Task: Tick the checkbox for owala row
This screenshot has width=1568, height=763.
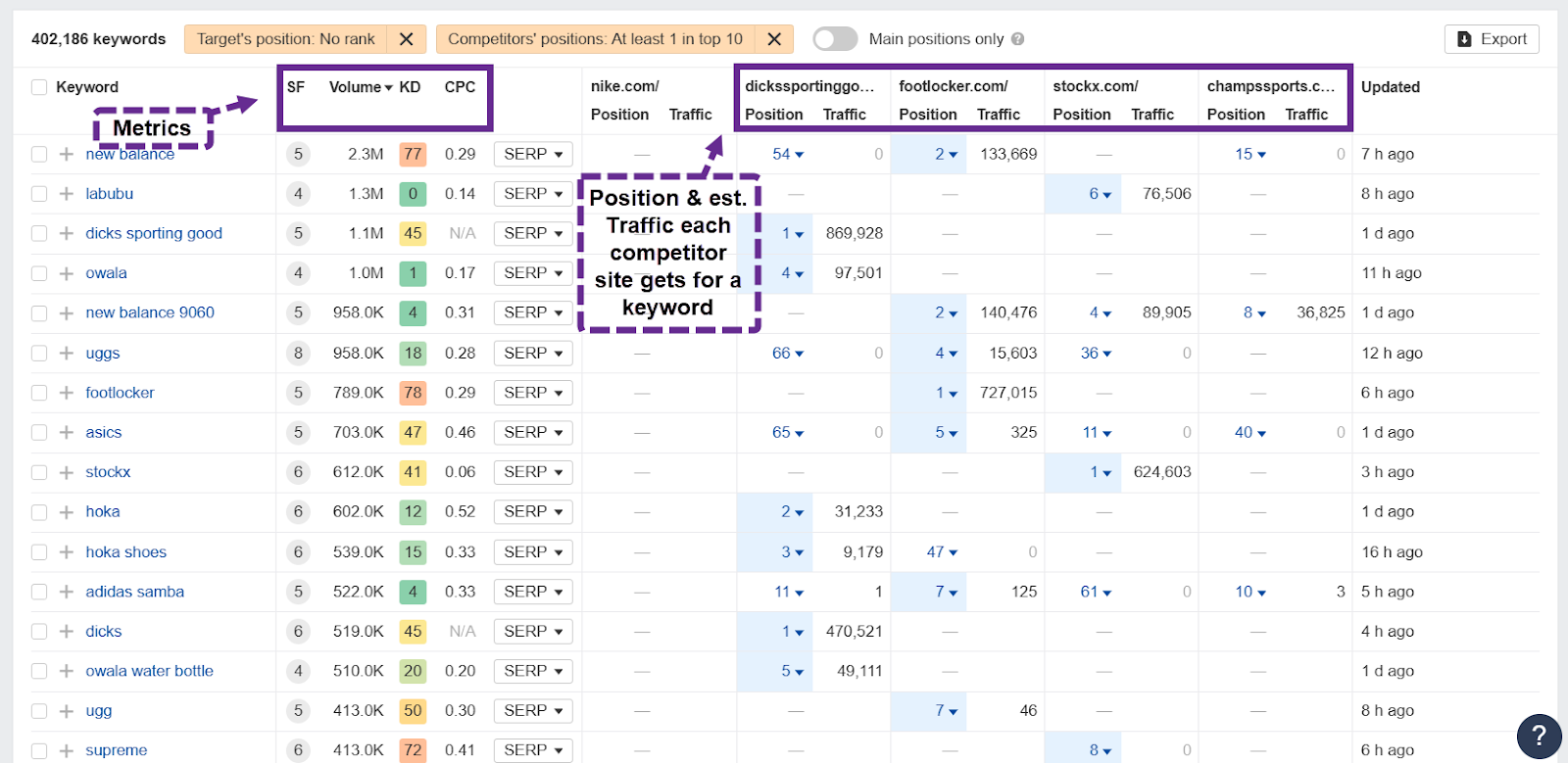Action: click(x=39, y=273)
